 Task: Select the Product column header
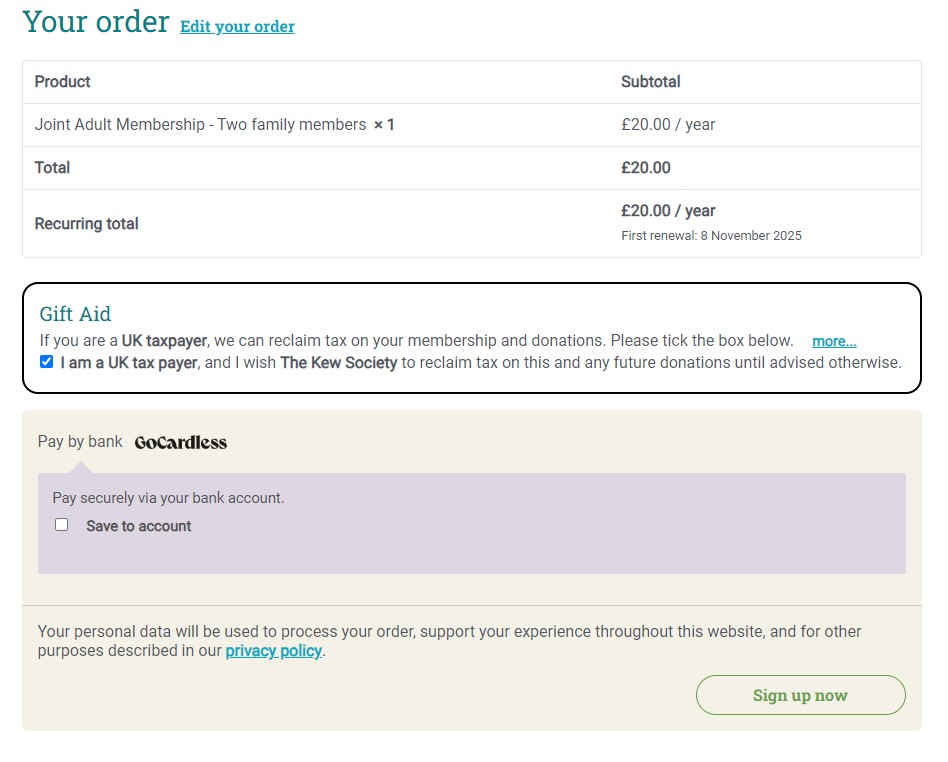click(62, 81)
